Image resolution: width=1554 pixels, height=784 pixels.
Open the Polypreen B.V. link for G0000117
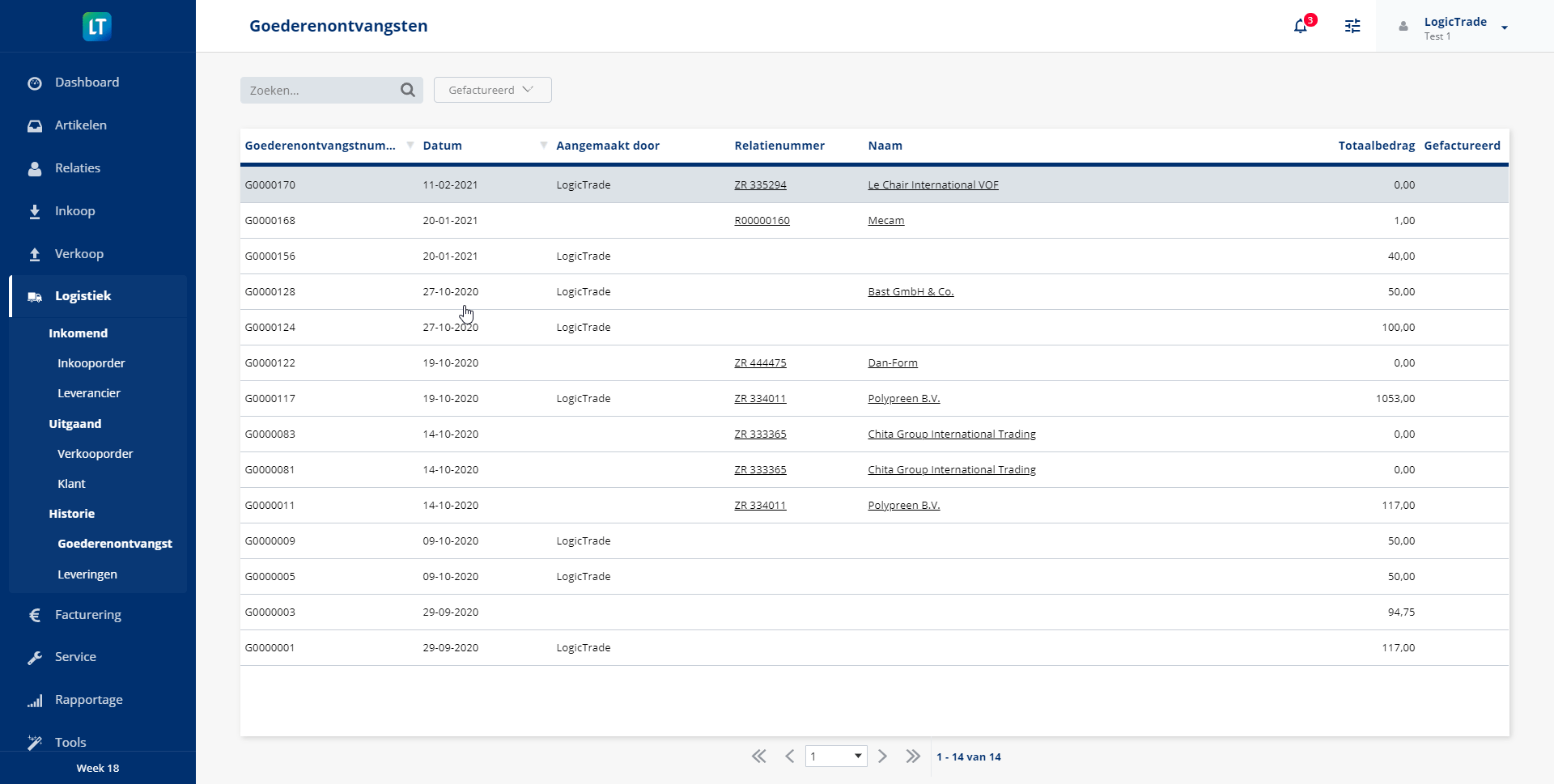[x=903, y=399]
